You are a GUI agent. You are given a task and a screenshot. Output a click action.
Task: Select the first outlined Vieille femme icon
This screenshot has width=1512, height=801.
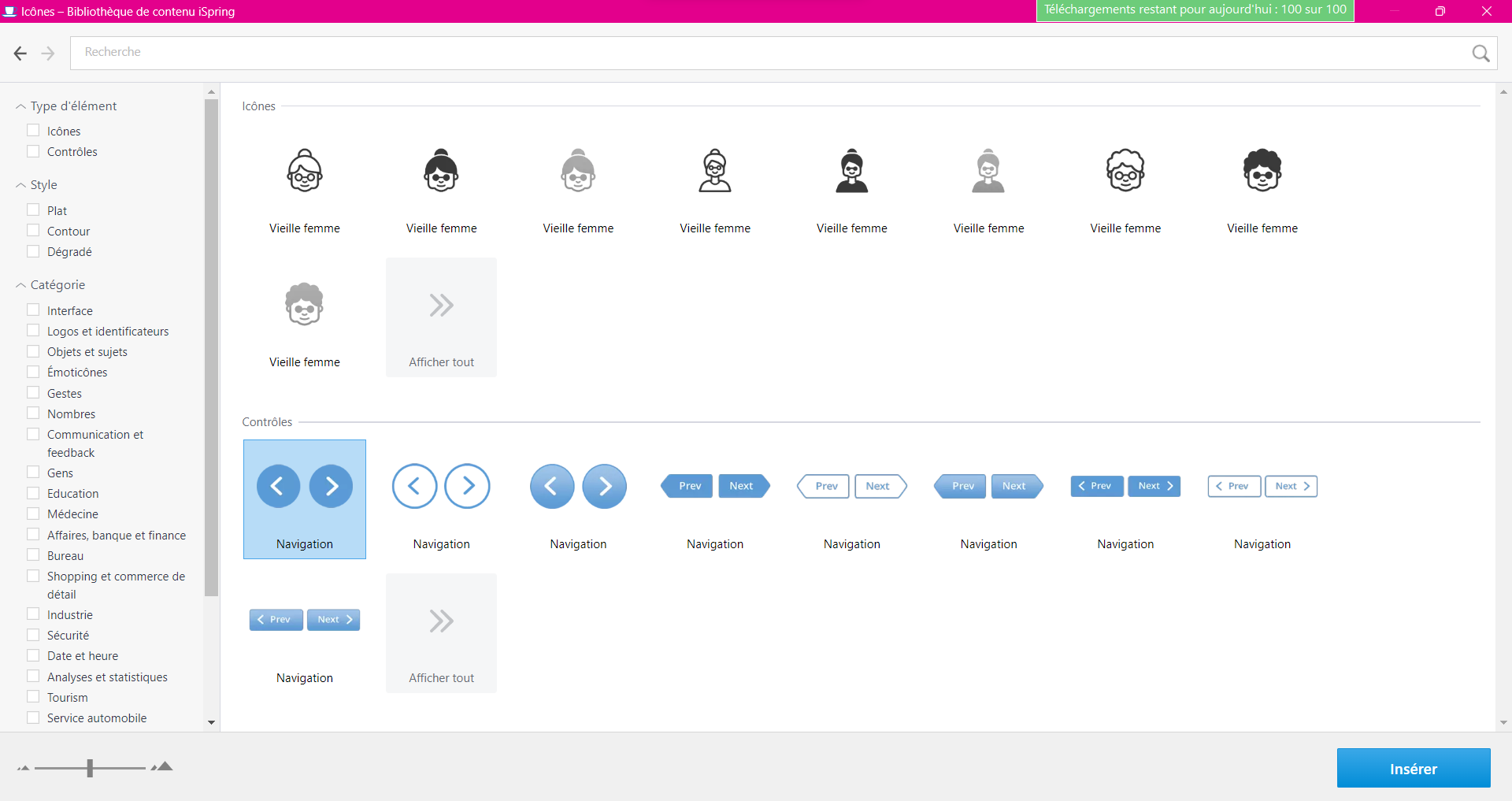pyautogui.click(x=305, y=171)
